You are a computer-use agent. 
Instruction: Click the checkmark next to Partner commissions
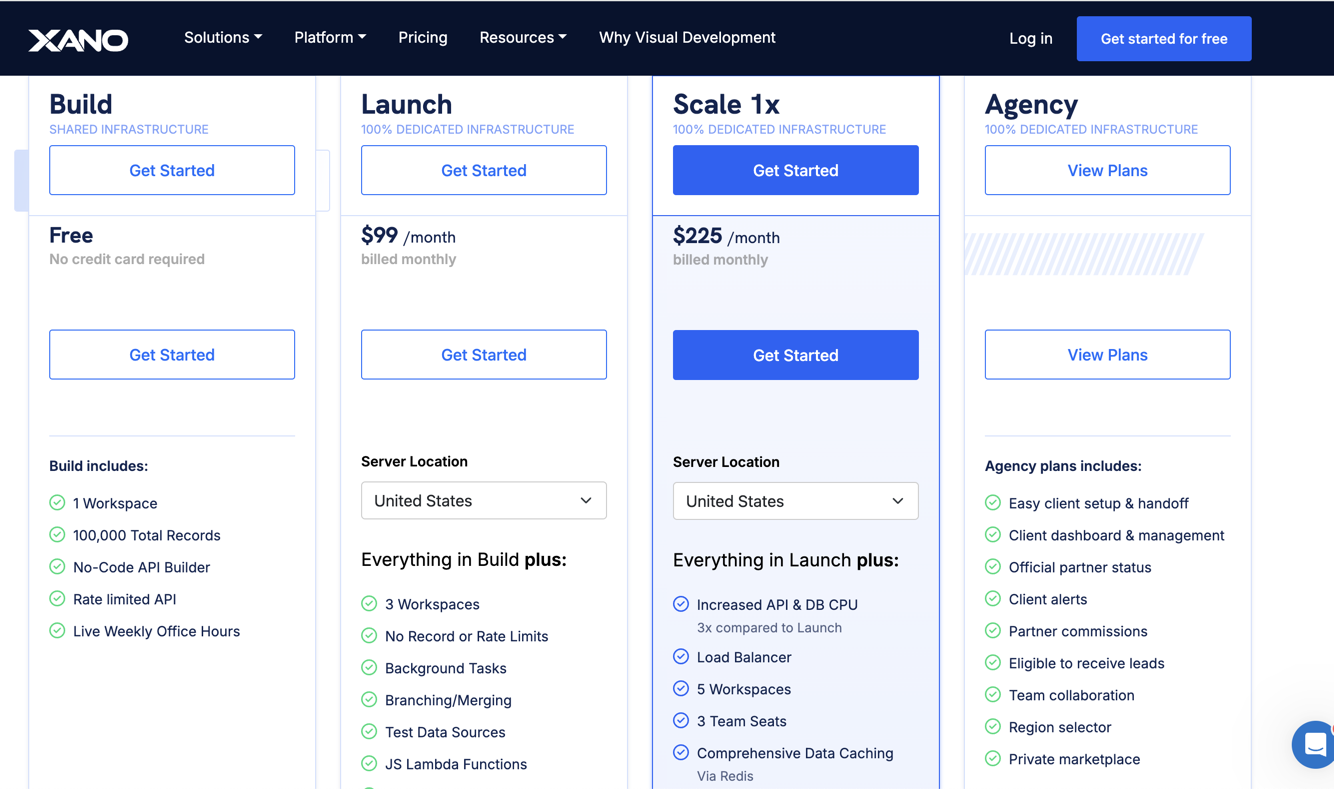click(993, 631)
